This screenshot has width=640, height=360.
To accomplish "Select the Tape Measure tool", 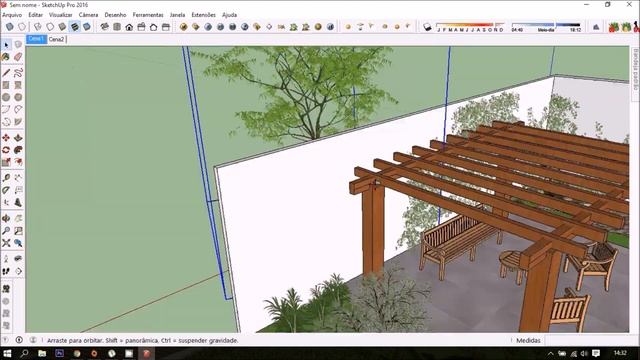I will 6,178.
